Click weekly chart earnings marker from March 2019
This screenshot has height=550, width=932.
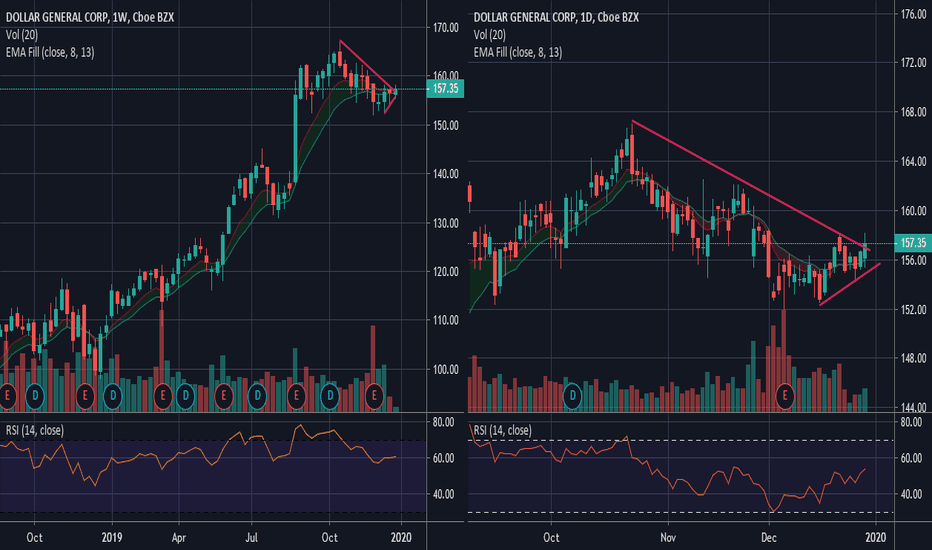(x=163, y=395)
